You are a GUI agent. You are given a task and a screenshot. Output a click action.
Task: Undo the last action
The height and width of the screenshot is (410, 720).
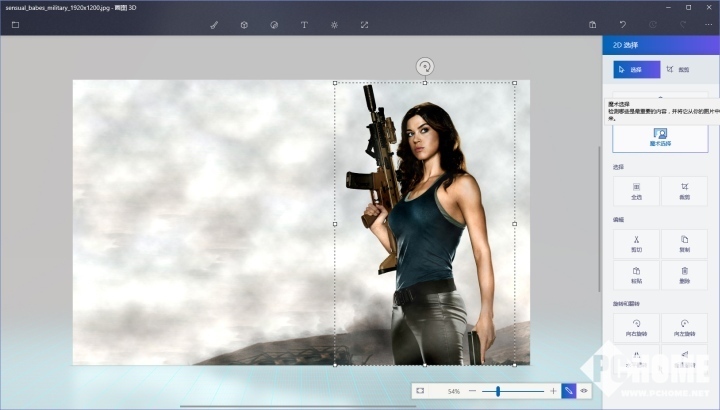(x=623, y=25)
